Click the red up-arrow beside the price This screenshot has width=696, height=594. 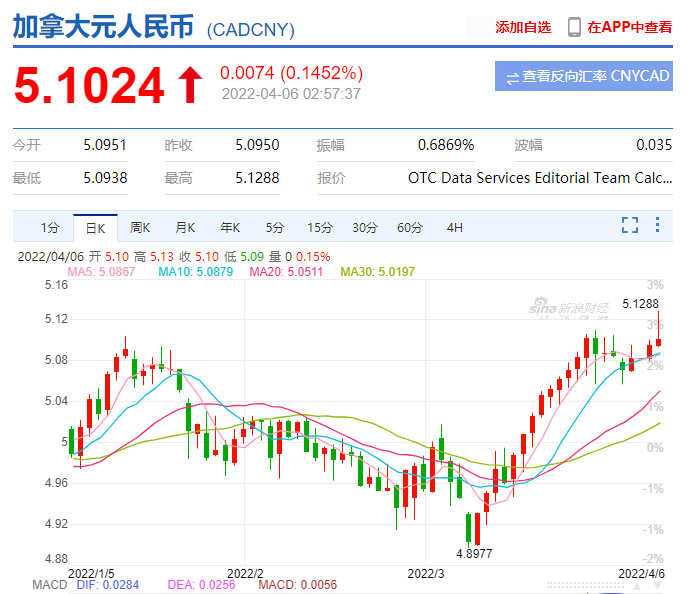point(190,85)
